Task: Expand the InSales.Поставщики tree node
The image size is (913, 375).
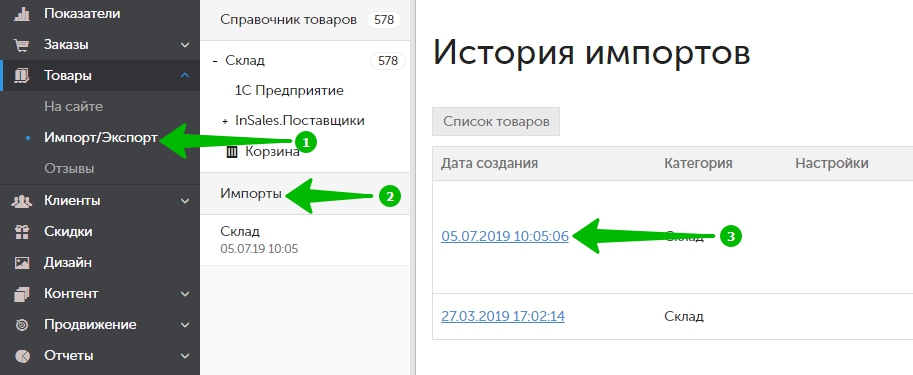Action: (x=225, y=121)
